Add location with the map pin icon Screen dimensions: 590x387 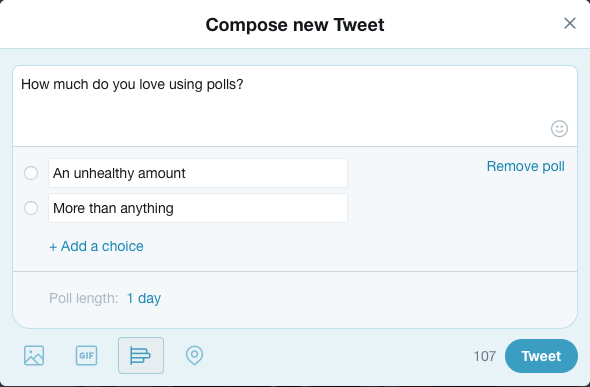pyautogui.click(x=195, y=355)
